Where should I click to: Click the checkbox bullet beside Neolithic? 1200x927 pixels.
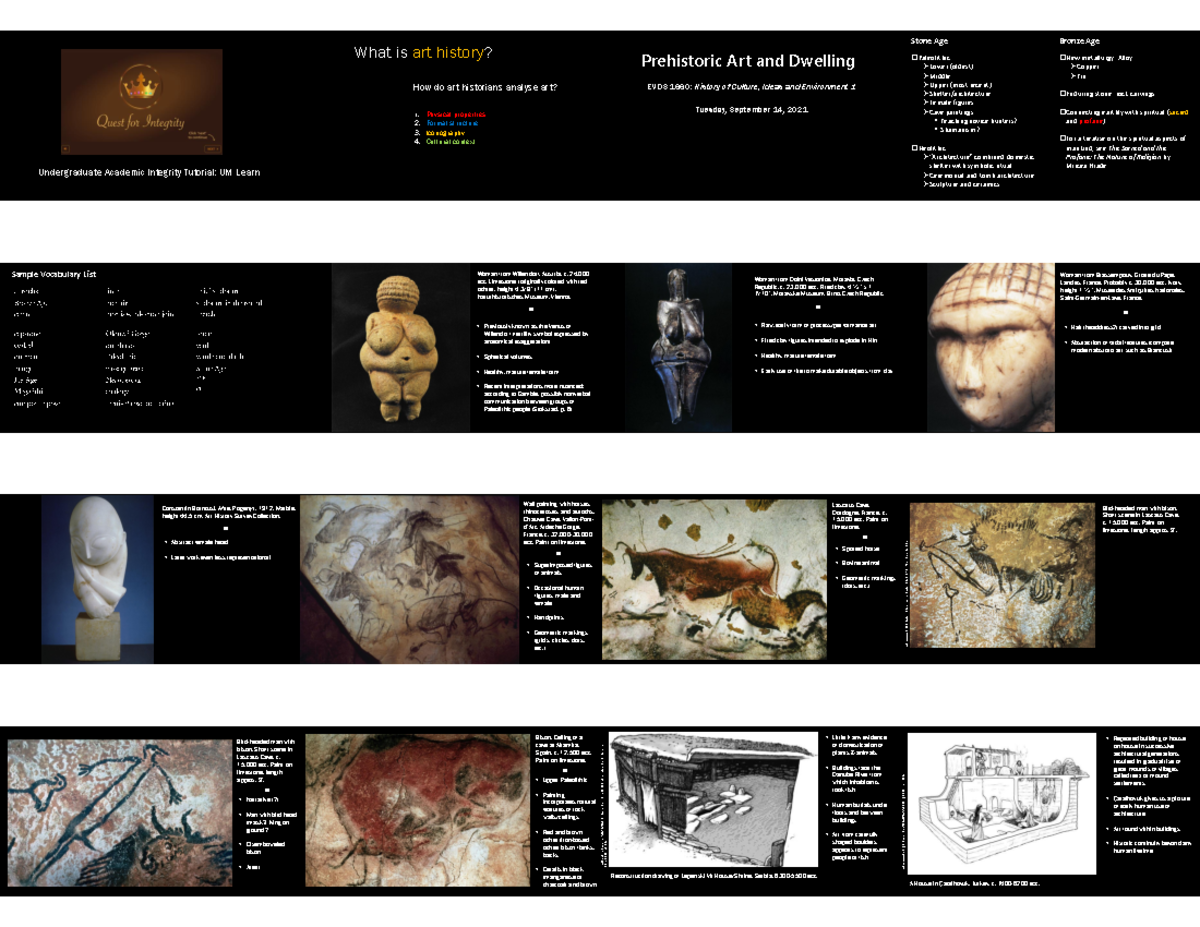point(914,148)
